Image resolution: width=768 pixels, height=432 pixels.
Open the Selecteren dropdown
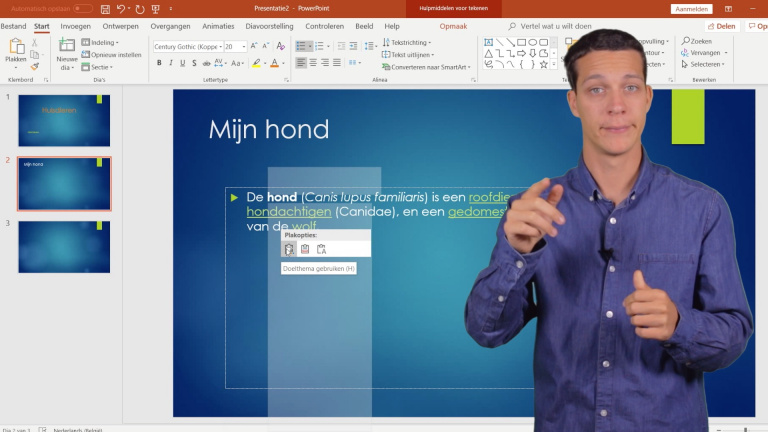point(703,64)
